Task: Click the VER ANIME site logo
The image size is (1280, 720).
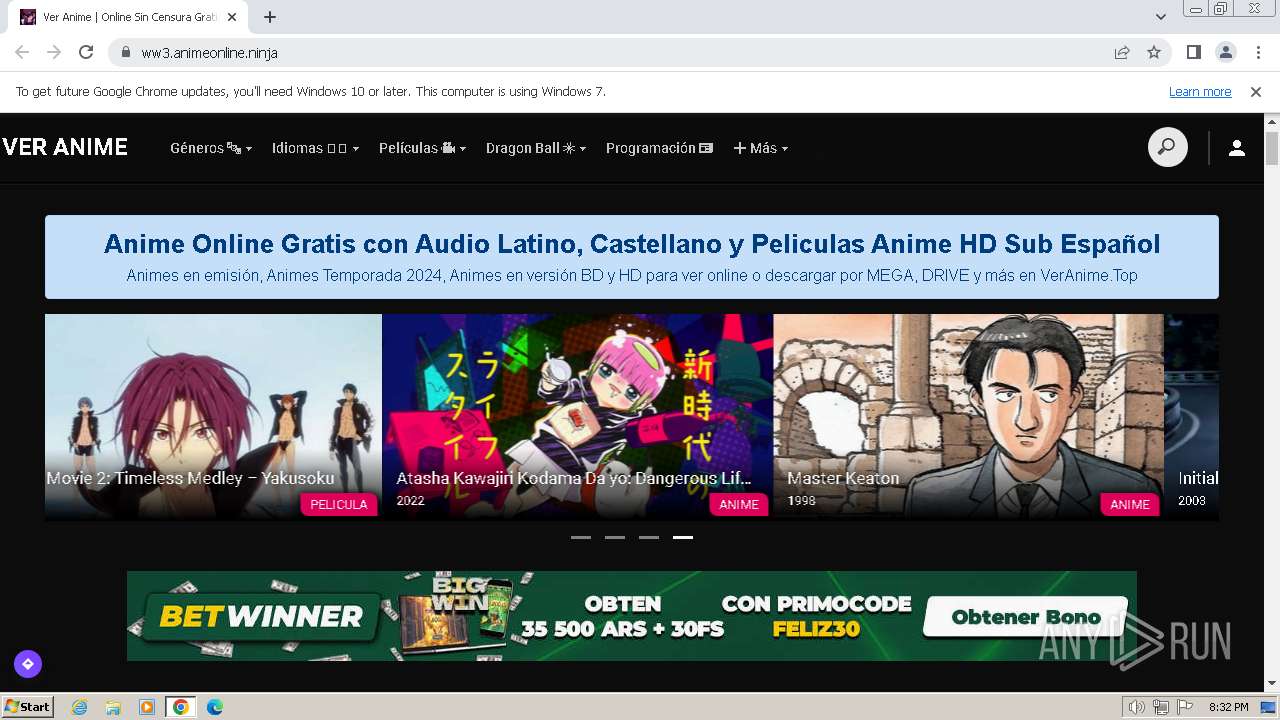Action: [x=65, y=148]
